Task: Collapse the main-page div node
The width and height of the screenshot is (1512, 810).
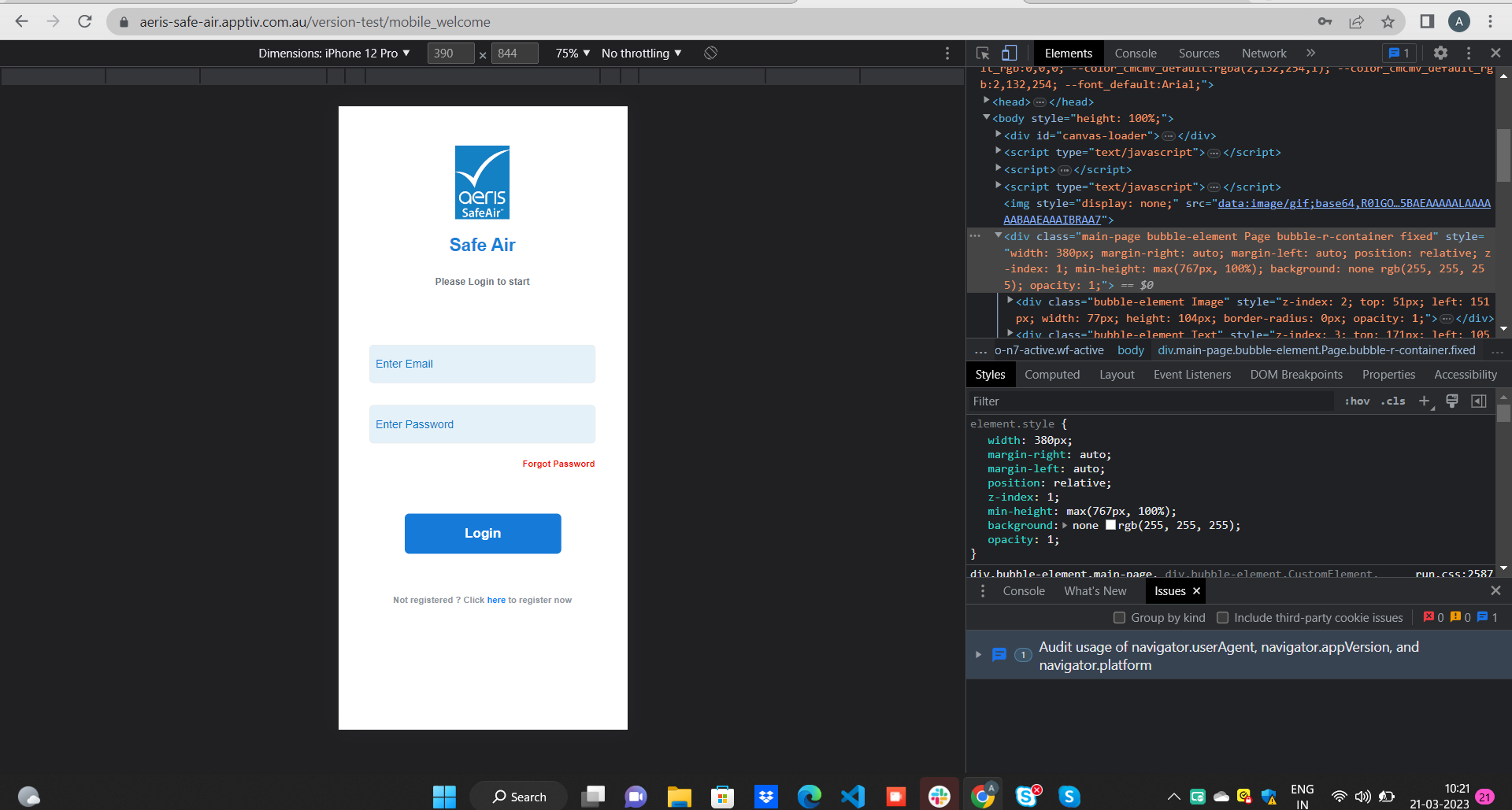Action: [x=998, y=235]
